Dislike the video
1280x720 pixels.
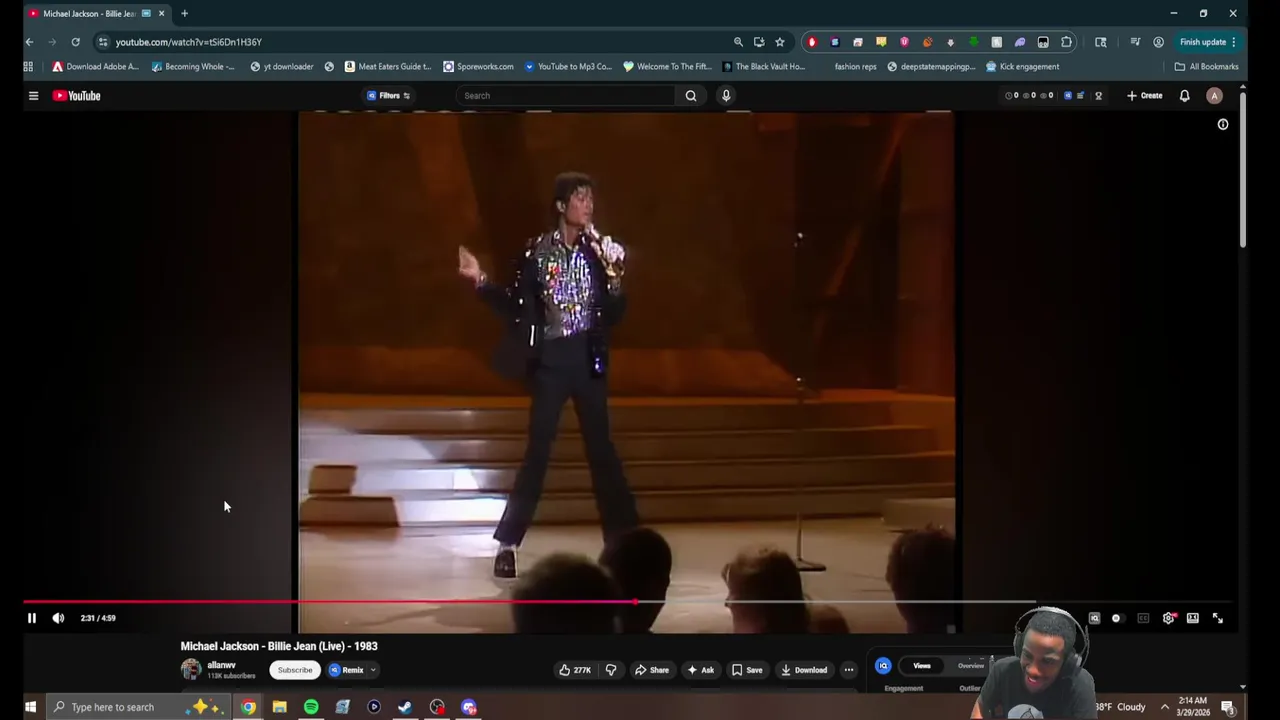(x=611, y=670)
